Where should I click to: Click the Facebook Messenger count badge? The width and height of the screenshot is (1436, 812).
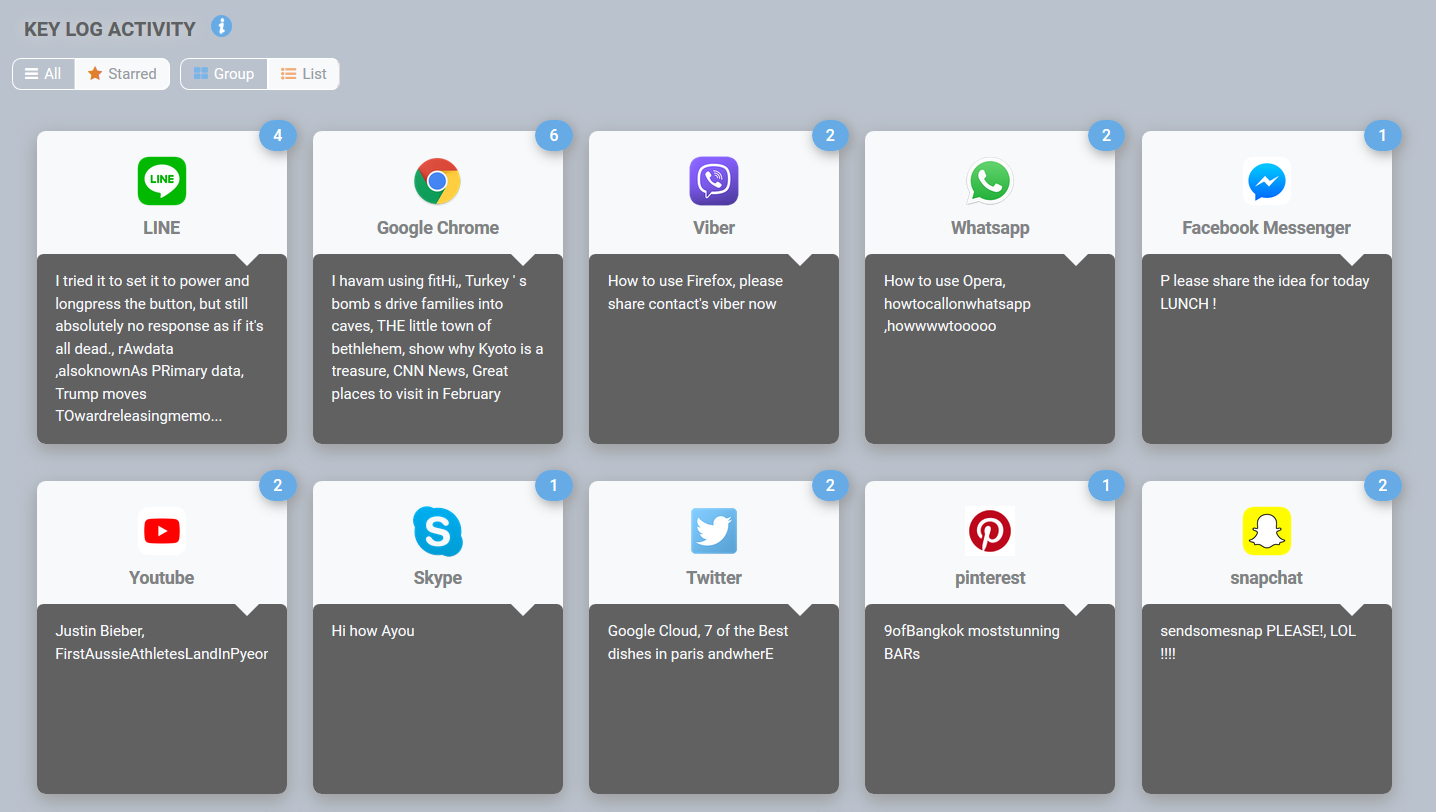(x=1383, y=135)
